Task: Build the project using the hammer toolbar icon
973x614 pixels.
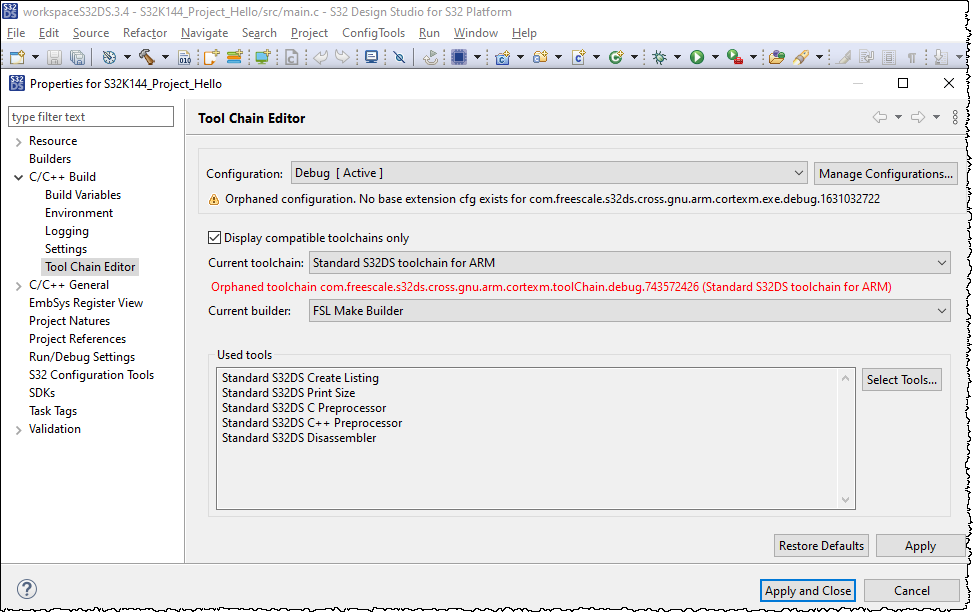Action: coord(147,57)
